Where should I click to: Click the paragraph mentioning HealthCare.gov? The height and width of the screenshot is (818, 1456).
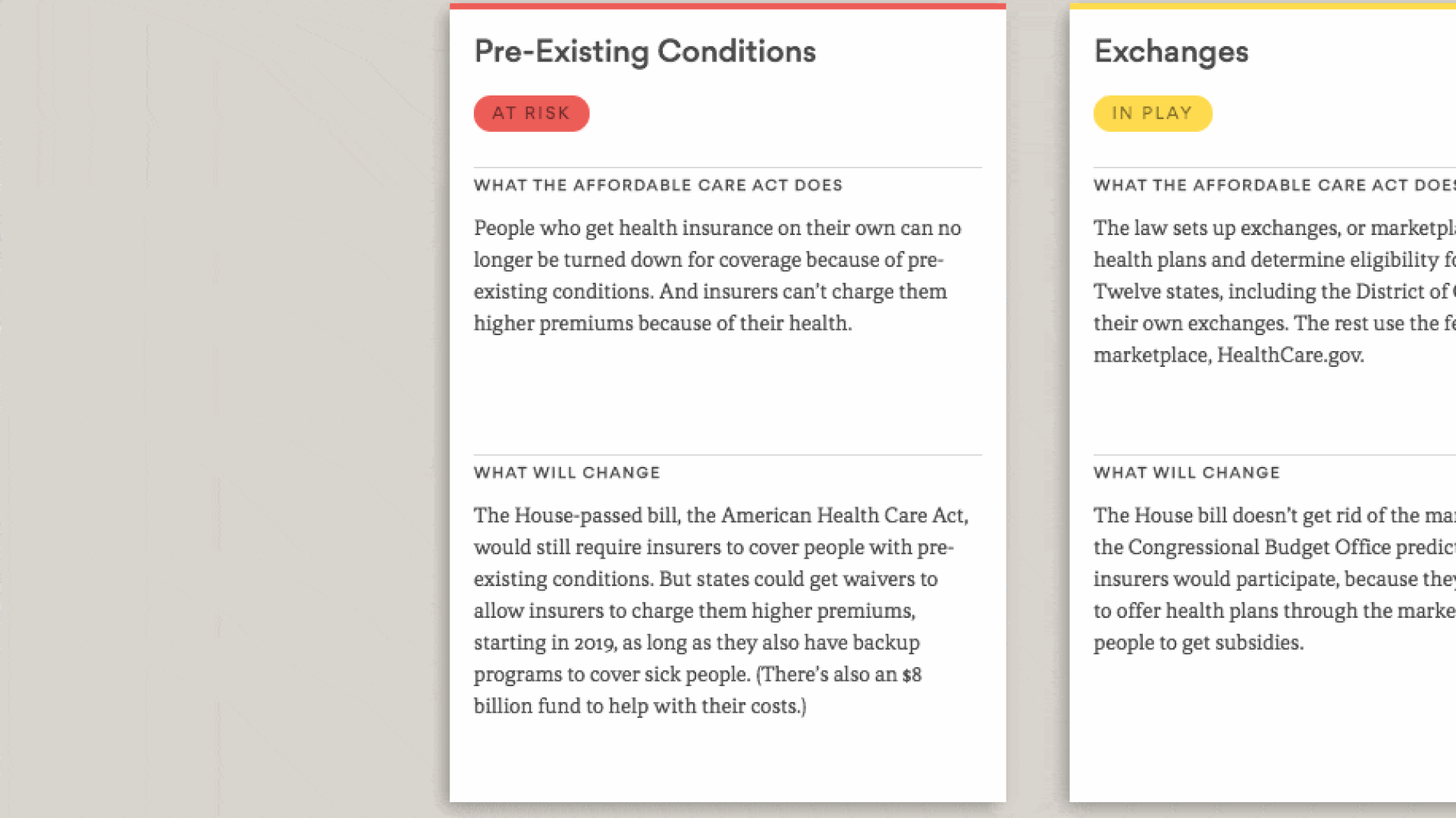1274,291
